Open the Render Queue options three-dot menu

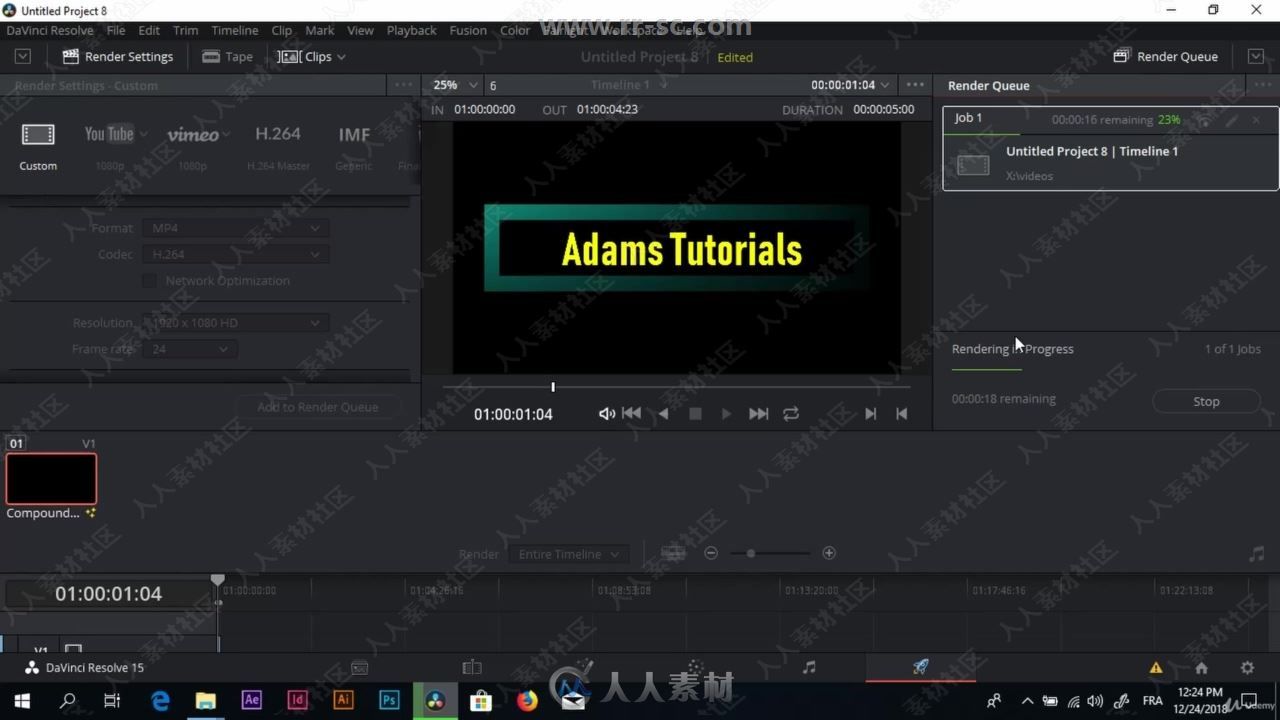click(x=1263, y=85)
